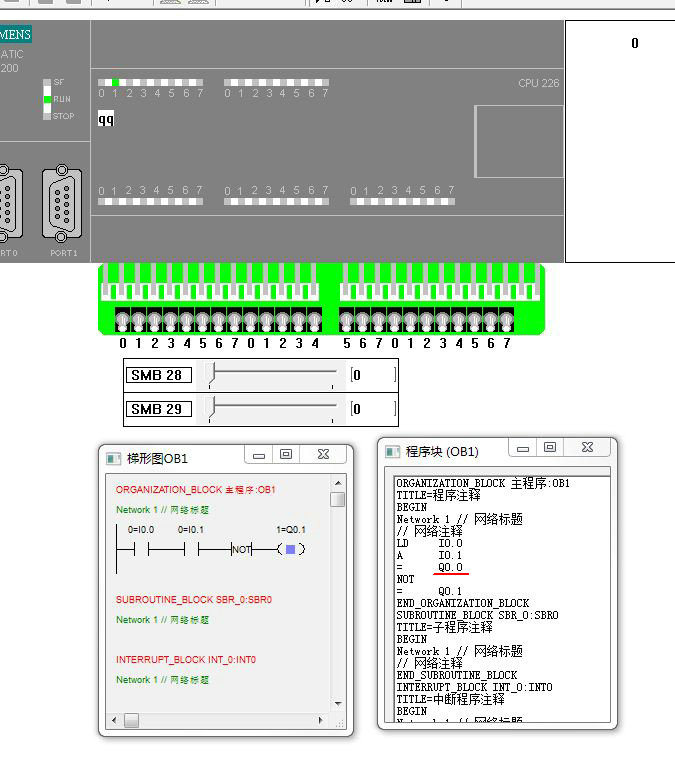Click the green RUN status LED
Screen dimensions: 675x757
[x=47, y=99]
